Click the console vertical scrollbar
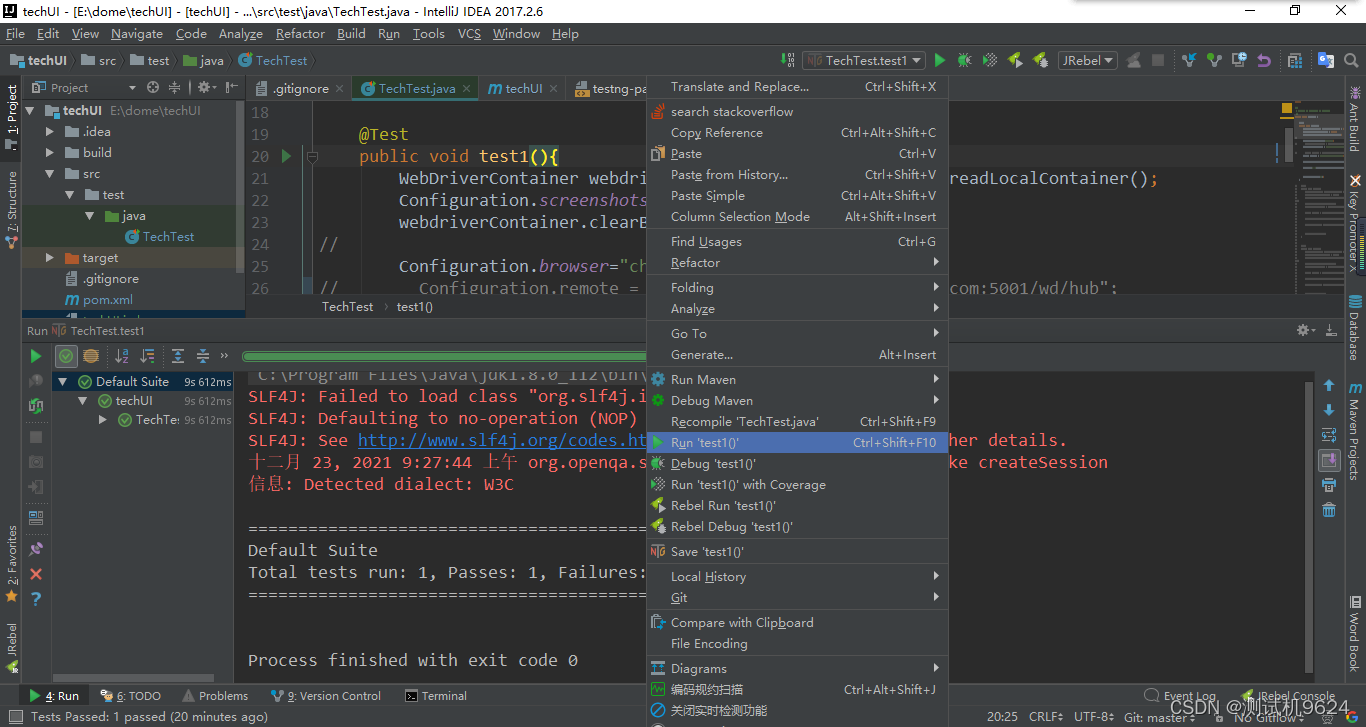 point(1311,525)
